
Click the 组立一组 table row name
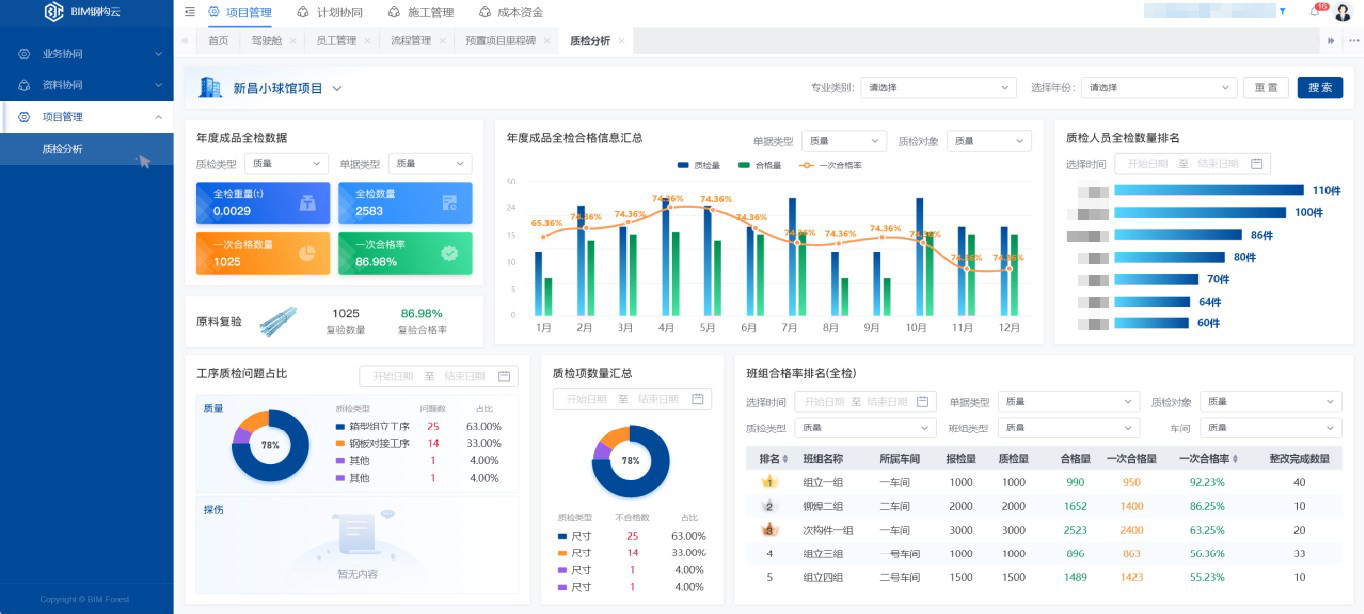tap(824, 482)
